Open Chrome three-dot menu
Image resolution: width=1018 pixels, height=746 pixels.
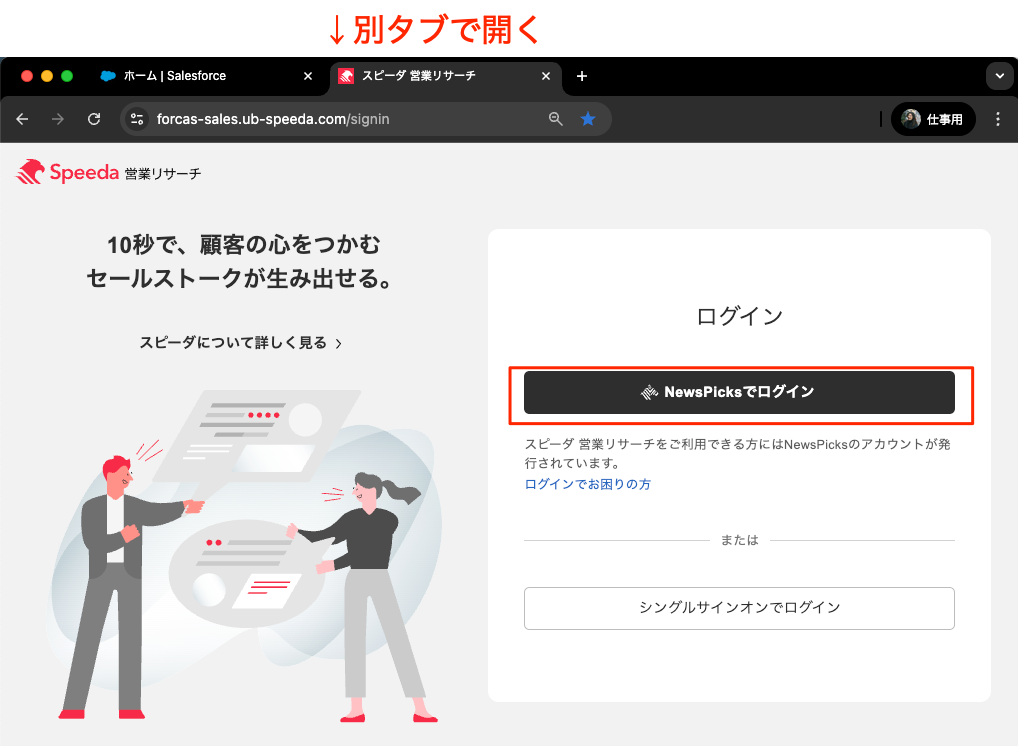click(997, 119)
